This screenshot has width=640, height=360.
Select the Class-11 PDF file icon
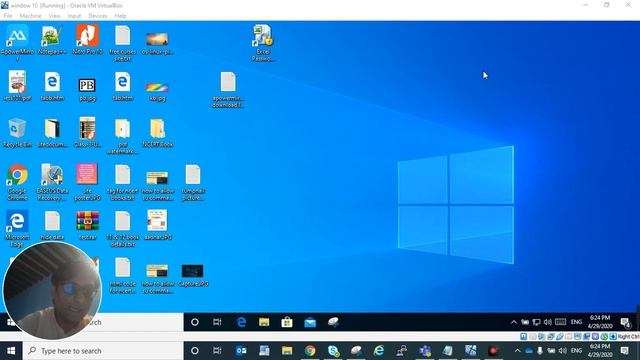click(87, 131)
